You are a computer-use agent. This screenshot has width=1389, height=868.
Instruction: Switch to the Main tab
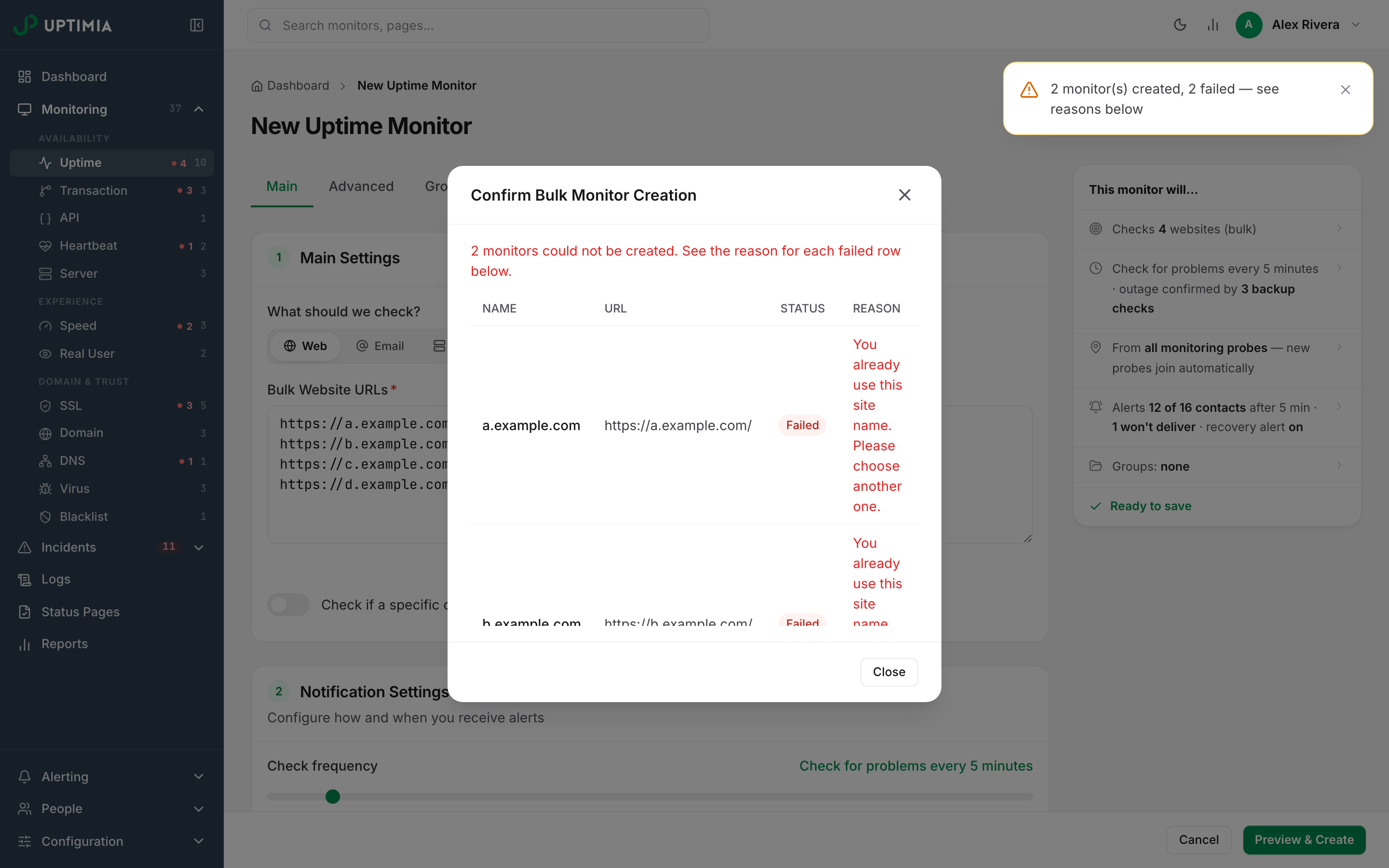(282, 187)
